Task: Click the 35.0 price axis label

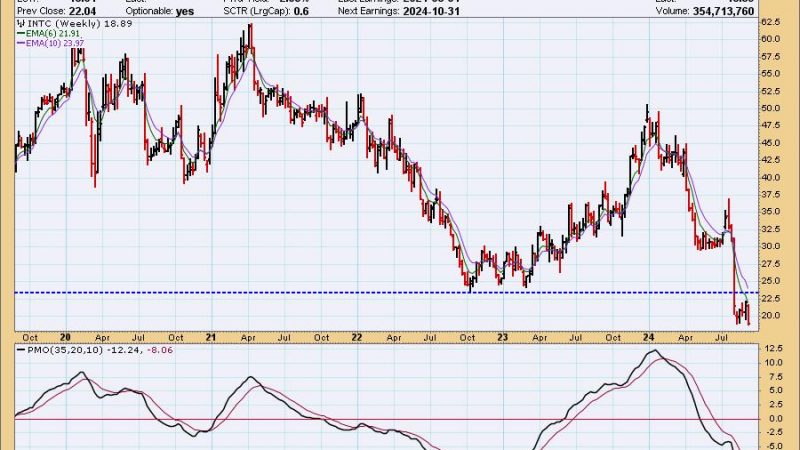Action: 770,212
